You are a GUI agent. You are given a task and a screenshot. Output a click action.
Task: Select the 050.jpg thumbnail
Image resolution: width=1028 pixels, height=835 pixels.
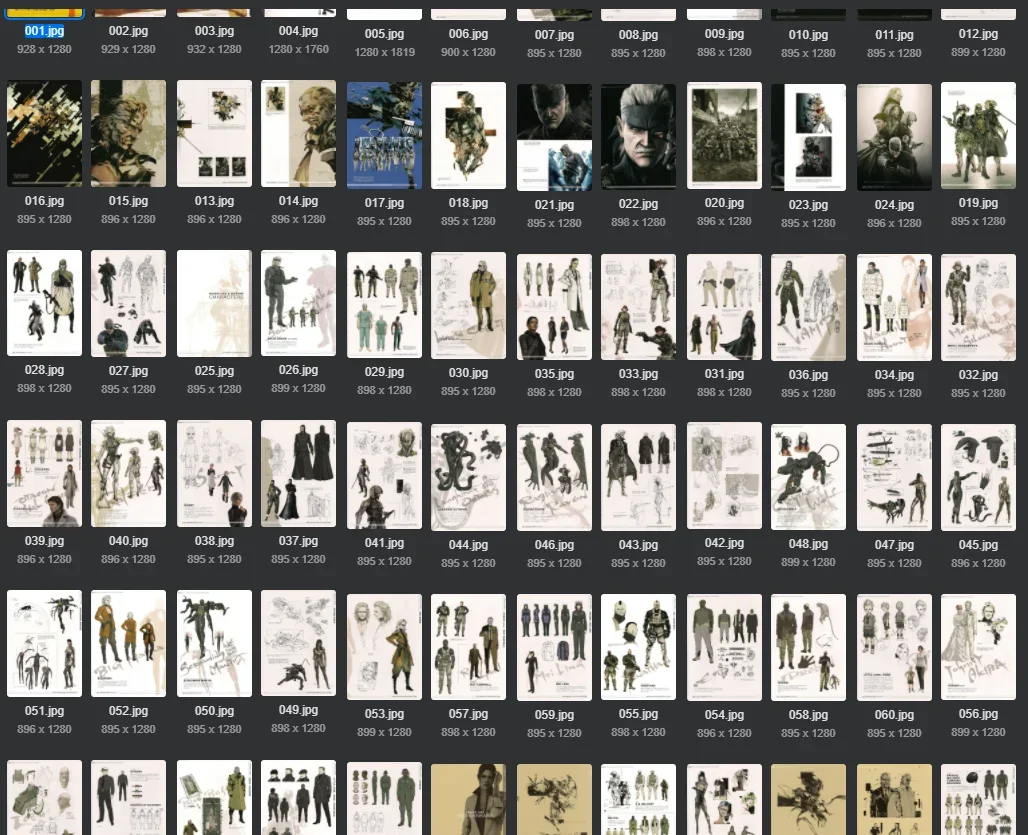(x=214, y=643)
